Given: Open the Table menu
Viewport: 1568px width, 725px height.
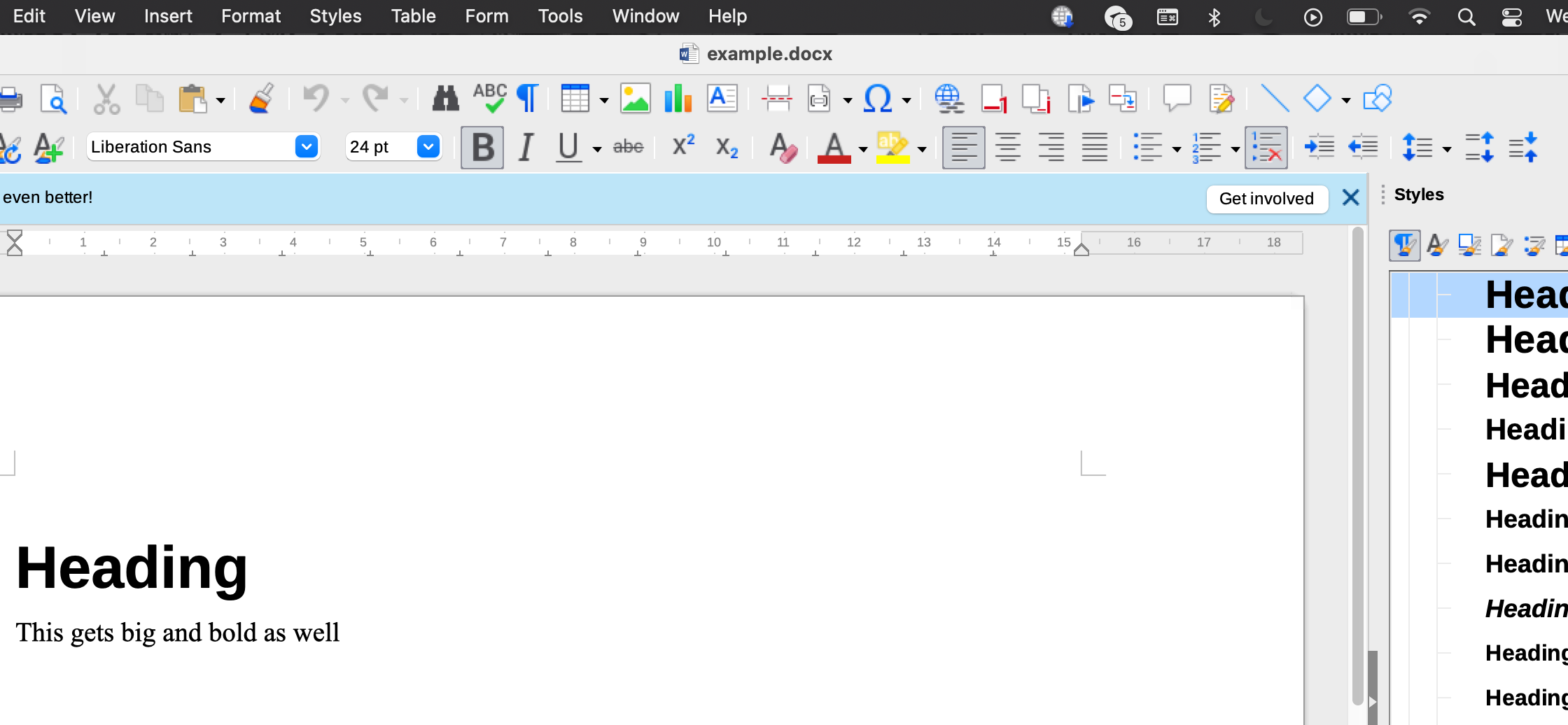Looking at the screenshot, I should point(413,15).
